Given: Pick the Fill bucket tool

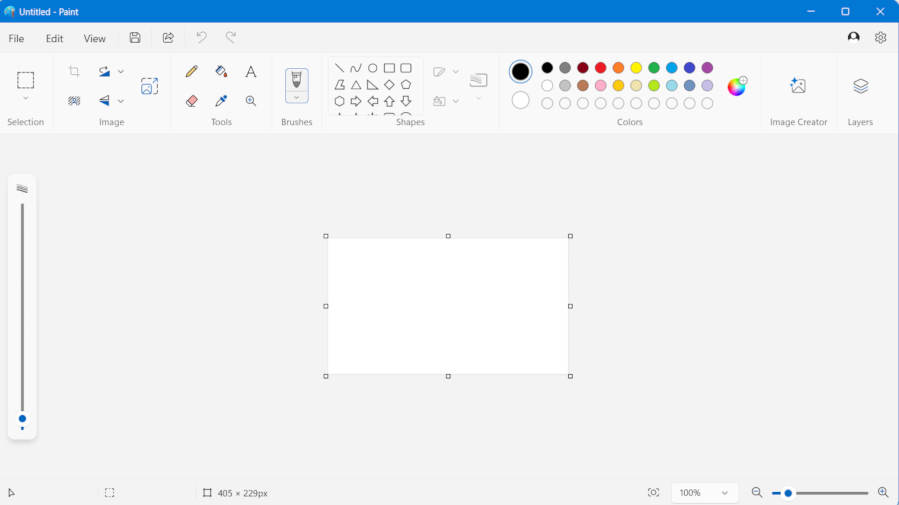Looking at the screenshot, I should (x=221, y=72).
